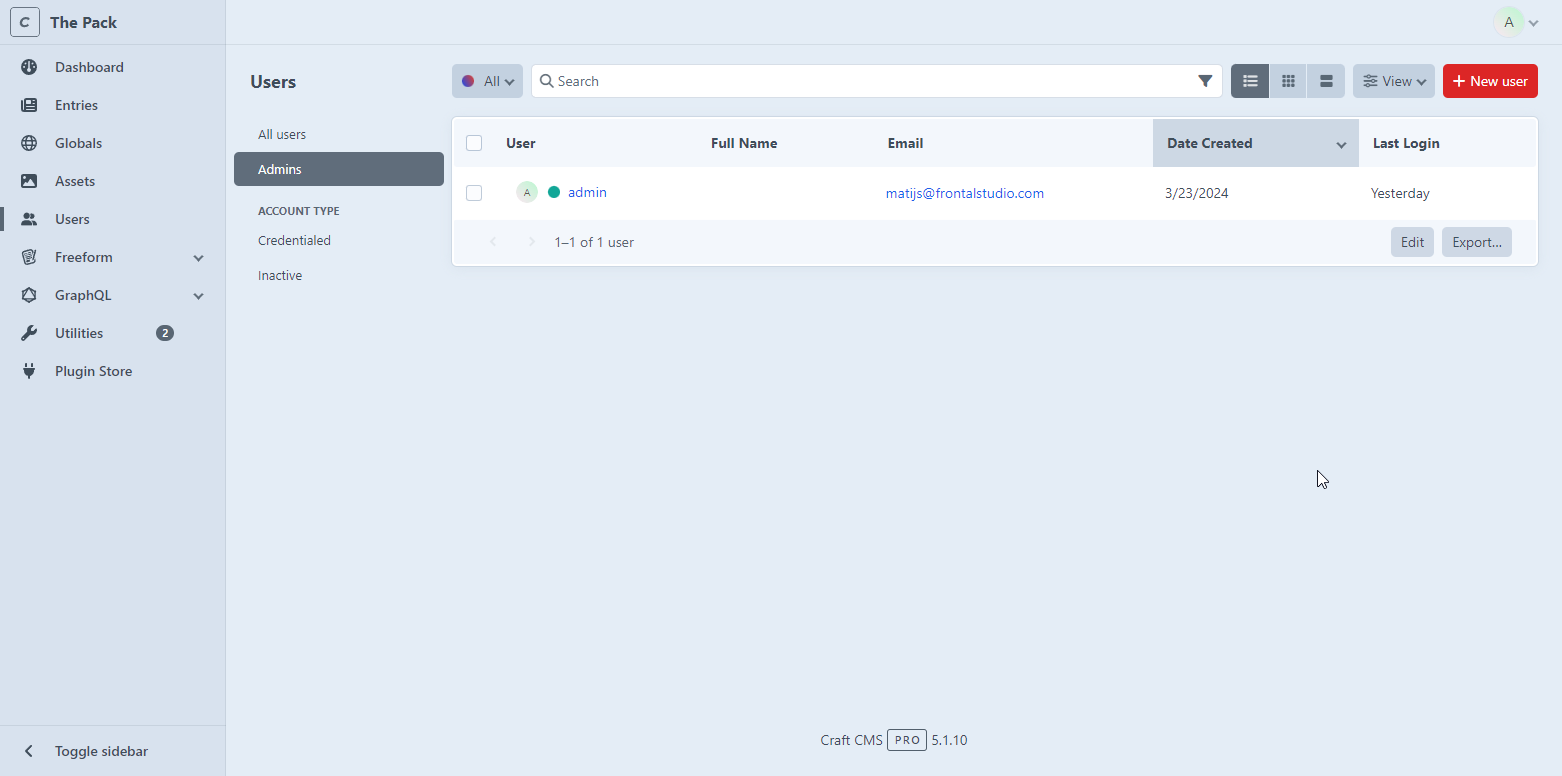Open the View options dropdown
The image size is (1562, 776).
(1393, 81)
